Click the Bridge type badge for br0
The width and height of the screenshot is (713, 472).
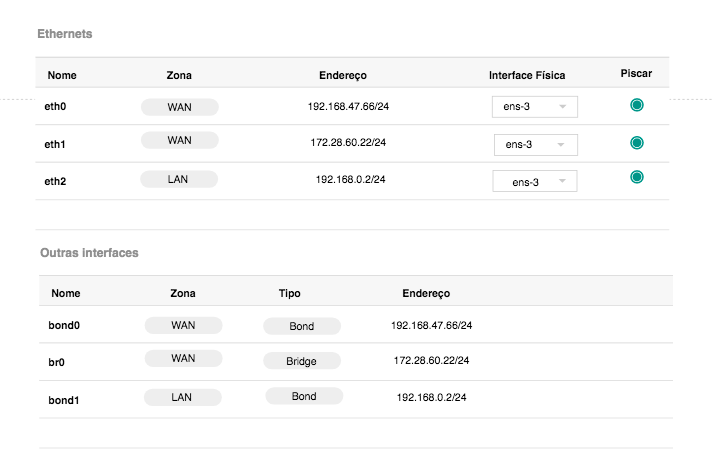[x=302, y=361]
